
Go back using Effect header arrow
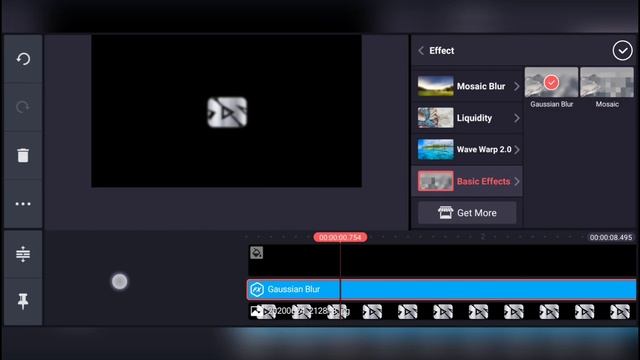click(421, 51)
